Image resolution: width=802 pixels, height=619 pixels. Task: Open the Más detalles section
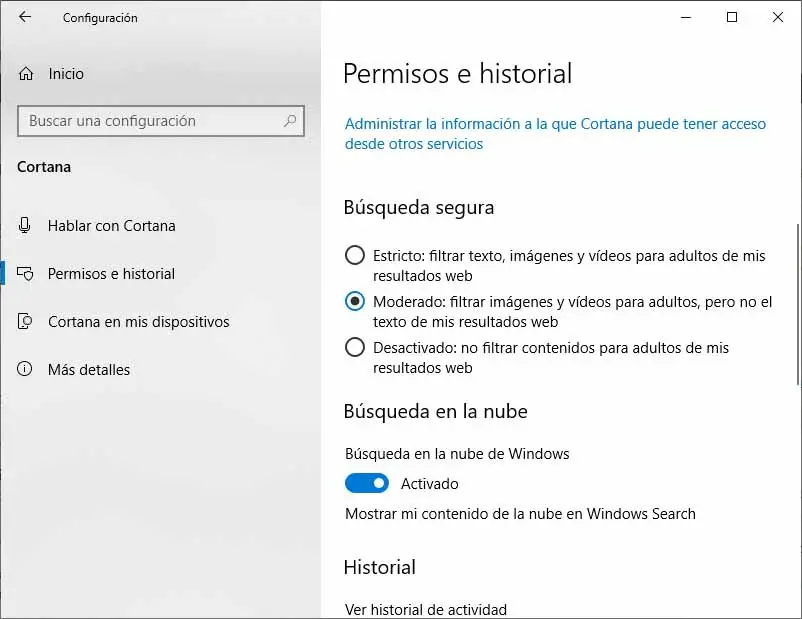[x=89, y=370]
